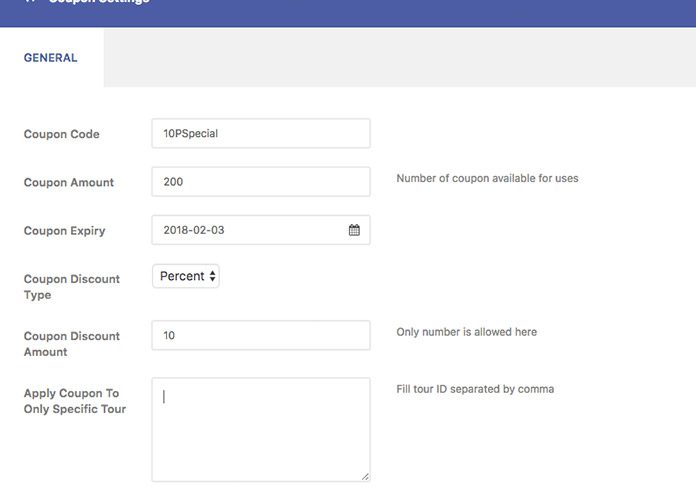
Task: Click the Coupon Amount label
Action: (x=69, y=182)
